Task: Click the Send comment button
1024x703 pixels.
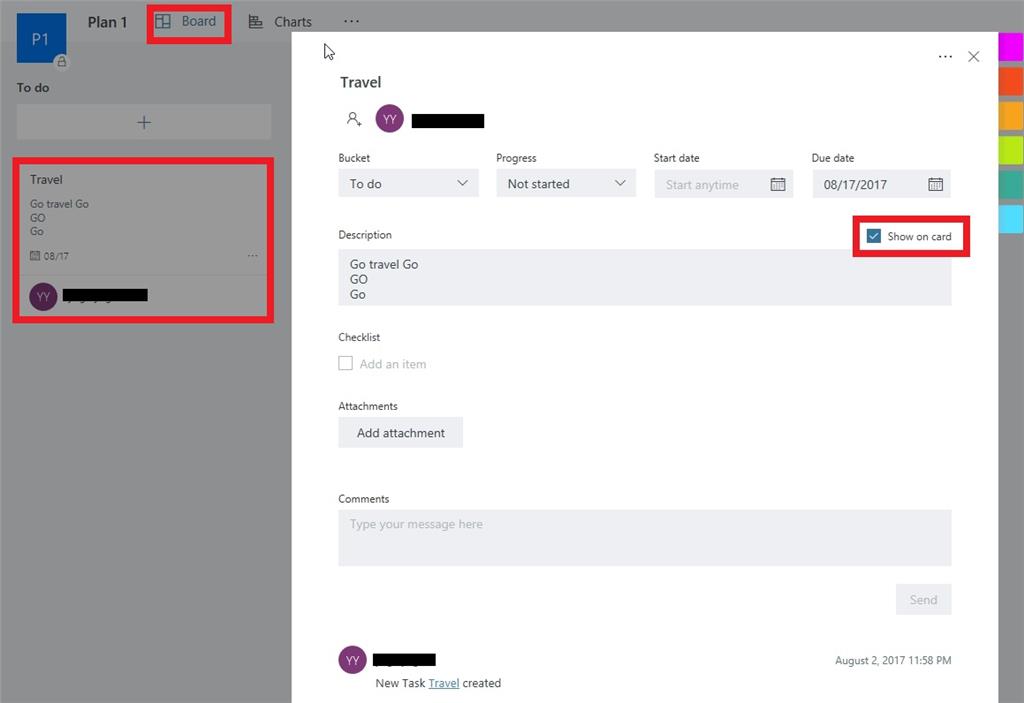Action: click(923, 599)
